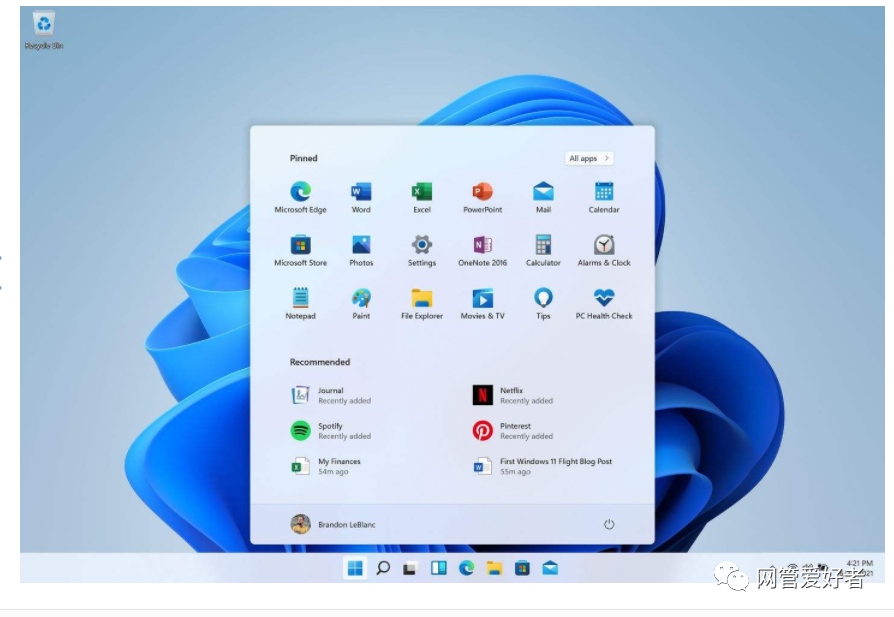Open the Widgets taskbar icon
Image resolution: width=894 pixels, height=617 pixels.
pos(438,568)
